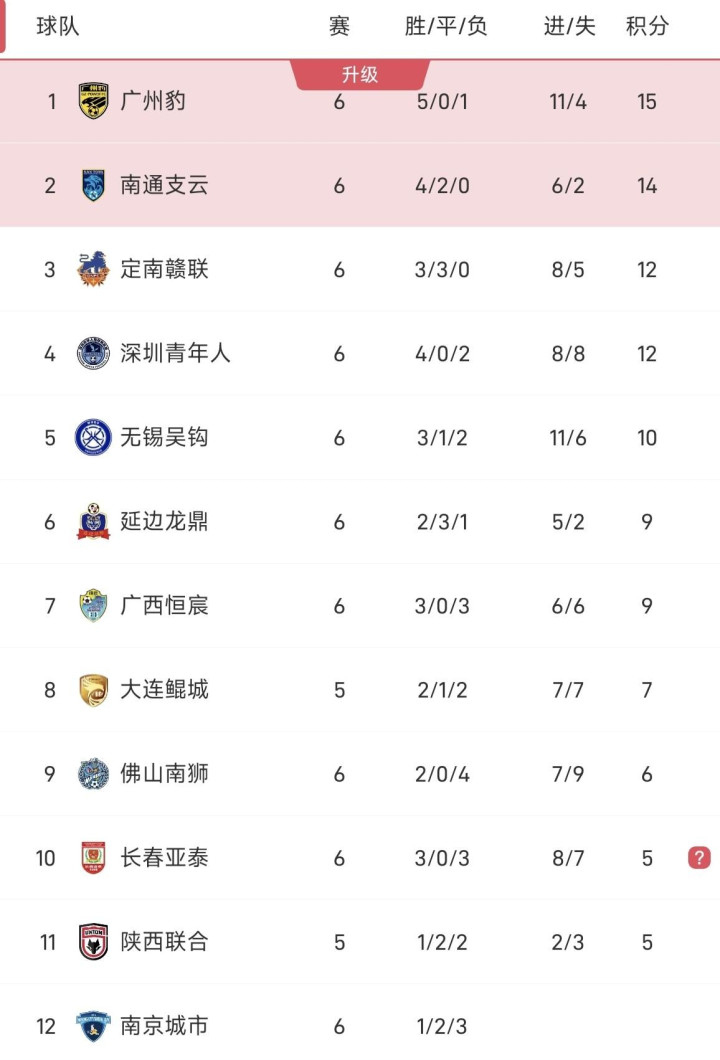Click the 胜/平/负 column header
The height and width of the screenshot is (1060, 720).
point(445,26)
